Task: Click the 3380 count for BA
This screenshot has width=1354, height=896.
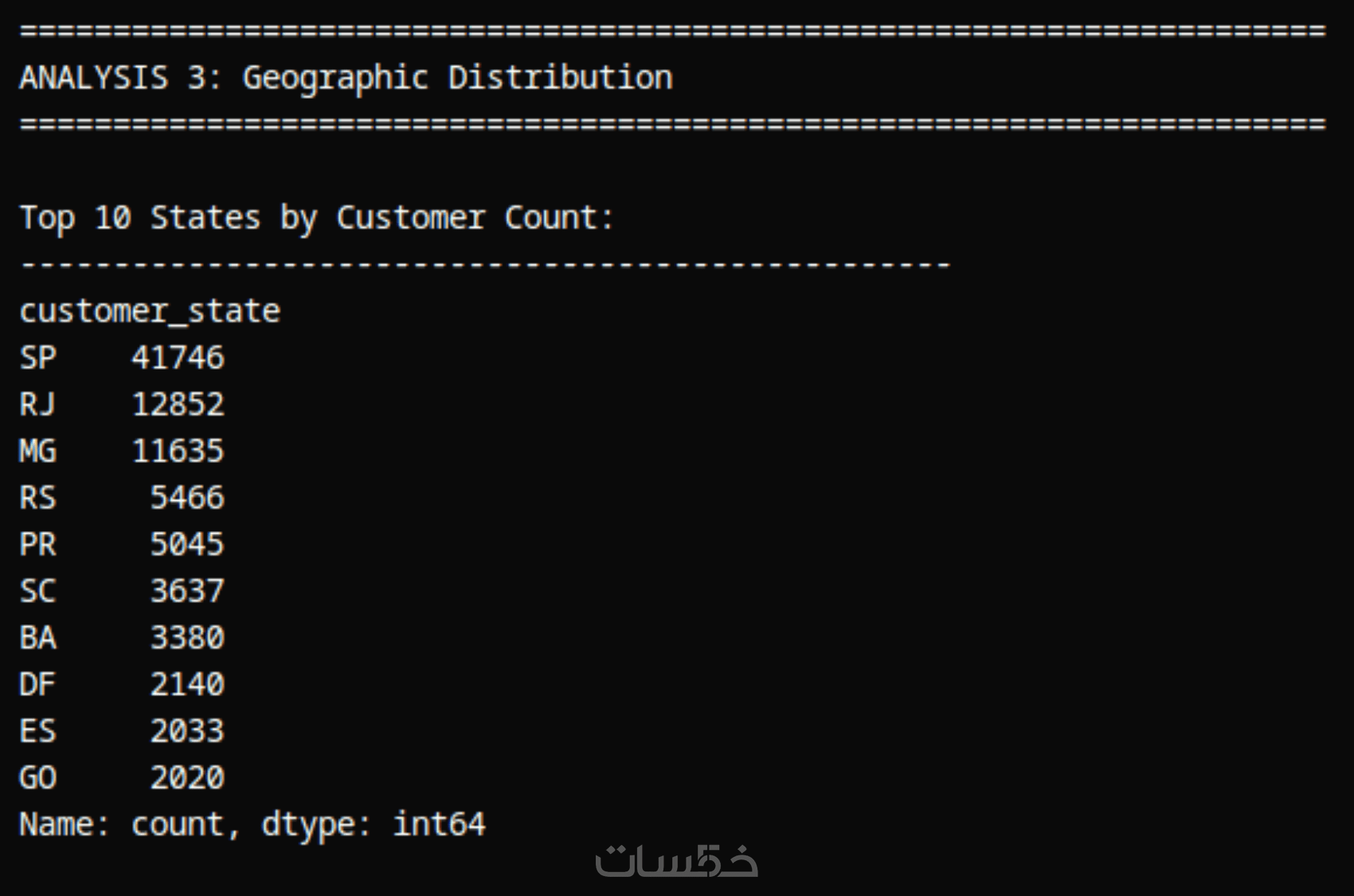Action: tap(187, 638)
